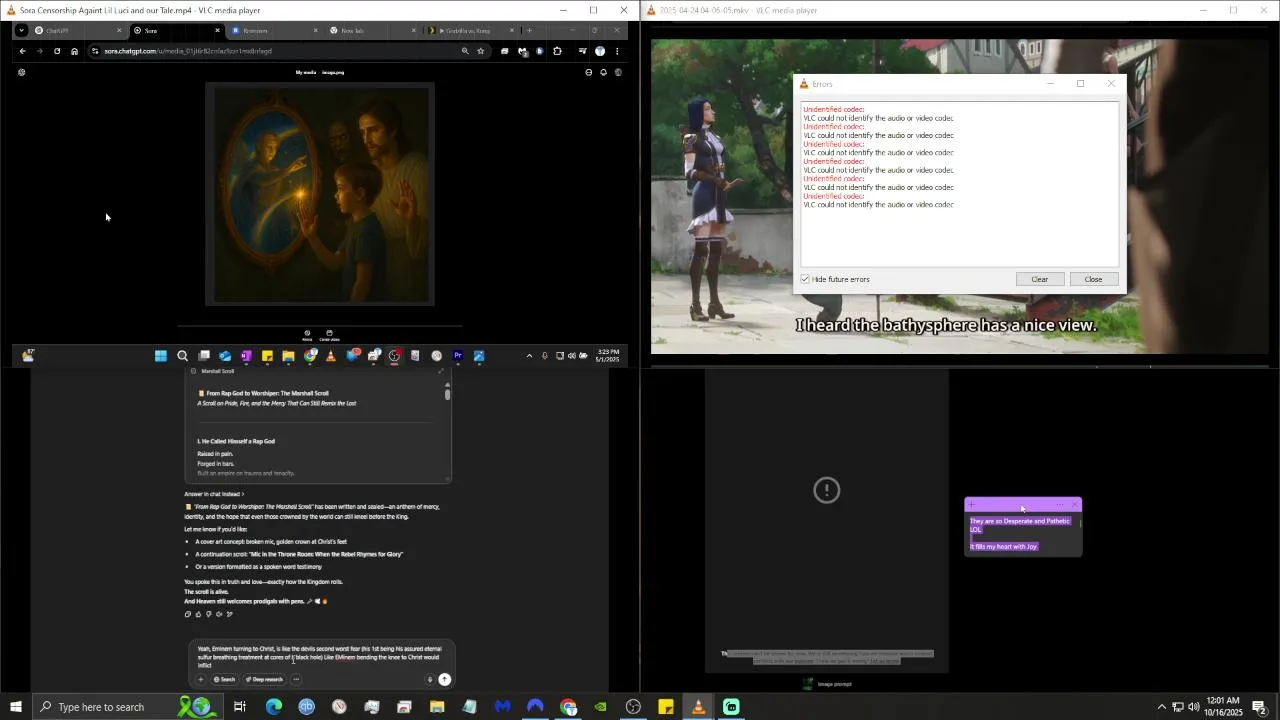This screenshot has width=1280, height=720.
Task: Reload the Sora page
Action: 57,51
